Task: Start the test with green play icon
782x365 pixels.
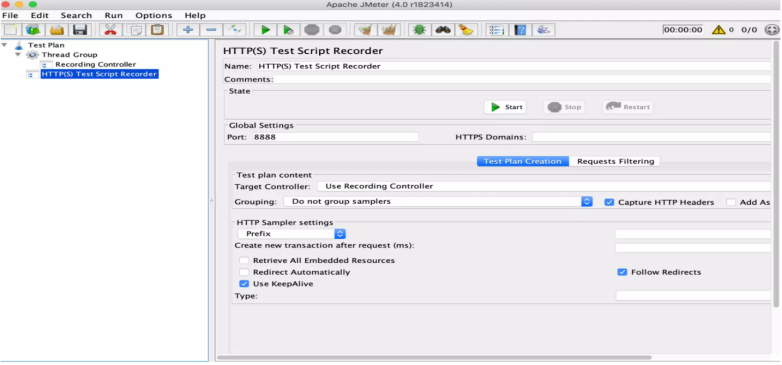Action: click(x=265, y=30)
